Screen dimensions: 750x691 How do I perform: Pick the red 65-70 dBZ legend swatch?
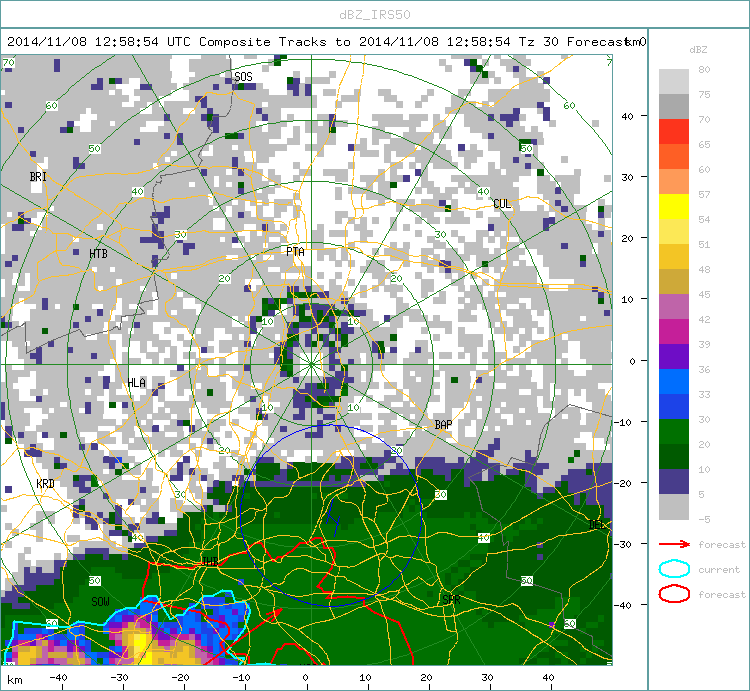pos(673,132)
